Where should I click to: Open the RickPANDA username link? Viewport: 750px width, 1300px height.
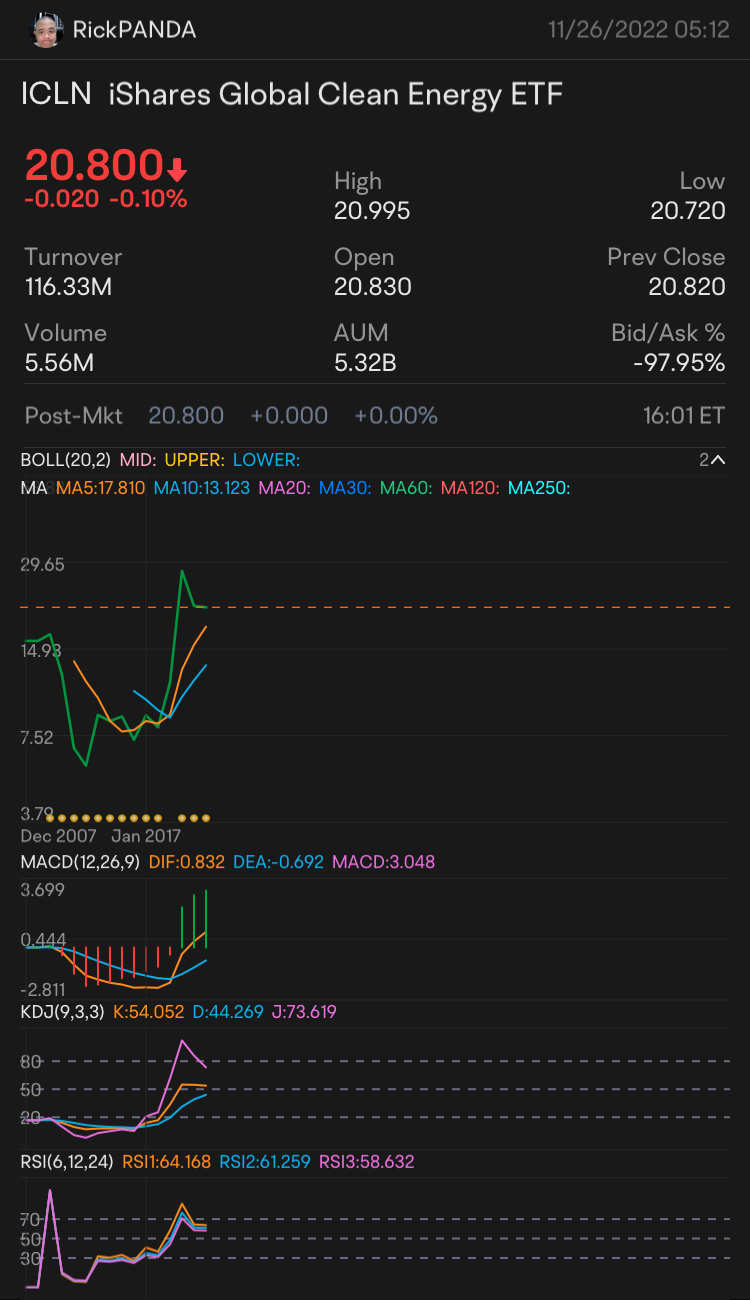[x=134, y=30]
